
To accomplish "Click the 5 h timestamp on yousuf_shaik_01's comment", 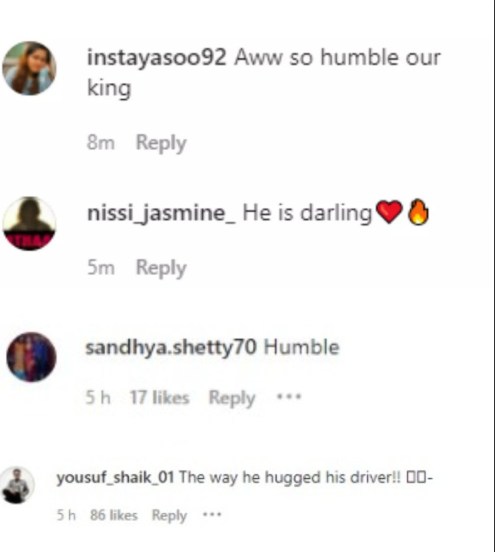I will tap(66, 515).
